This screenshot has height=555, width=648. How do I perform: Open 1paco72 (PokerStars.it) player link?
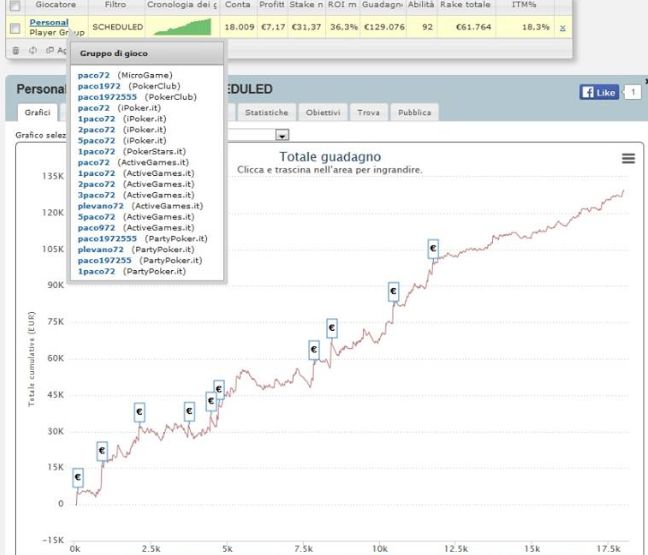(96, 151)
